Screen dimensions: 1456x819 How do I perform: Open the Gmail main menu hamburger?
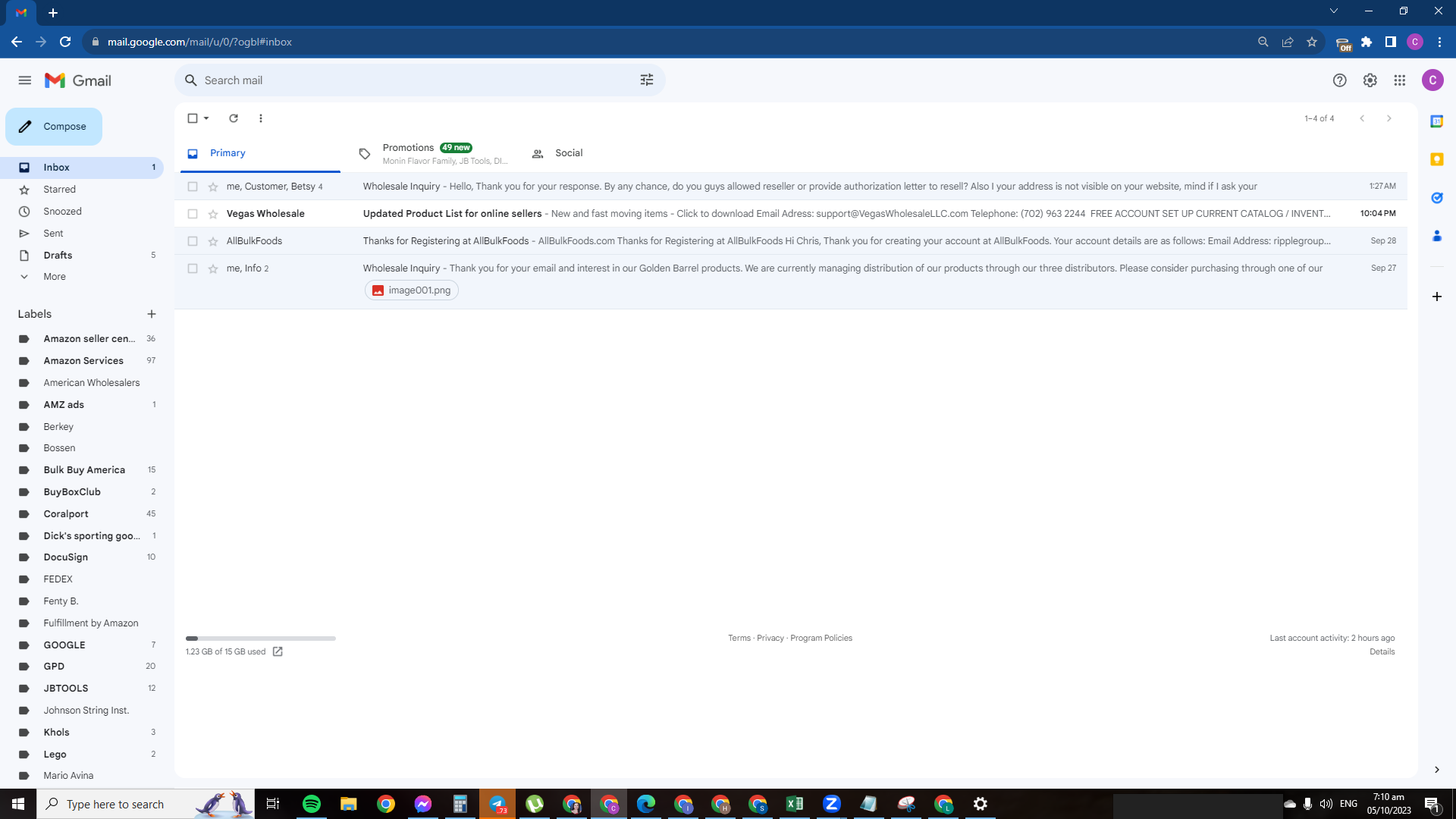click(25, 80)
